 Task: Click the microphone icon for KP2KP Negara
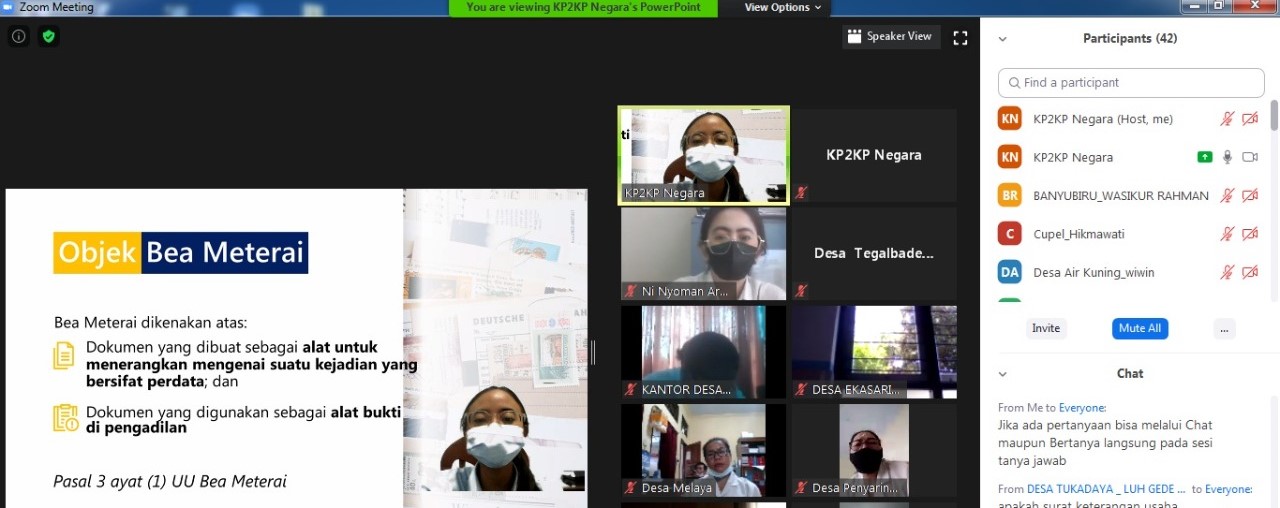click(x=1227, y=157)
